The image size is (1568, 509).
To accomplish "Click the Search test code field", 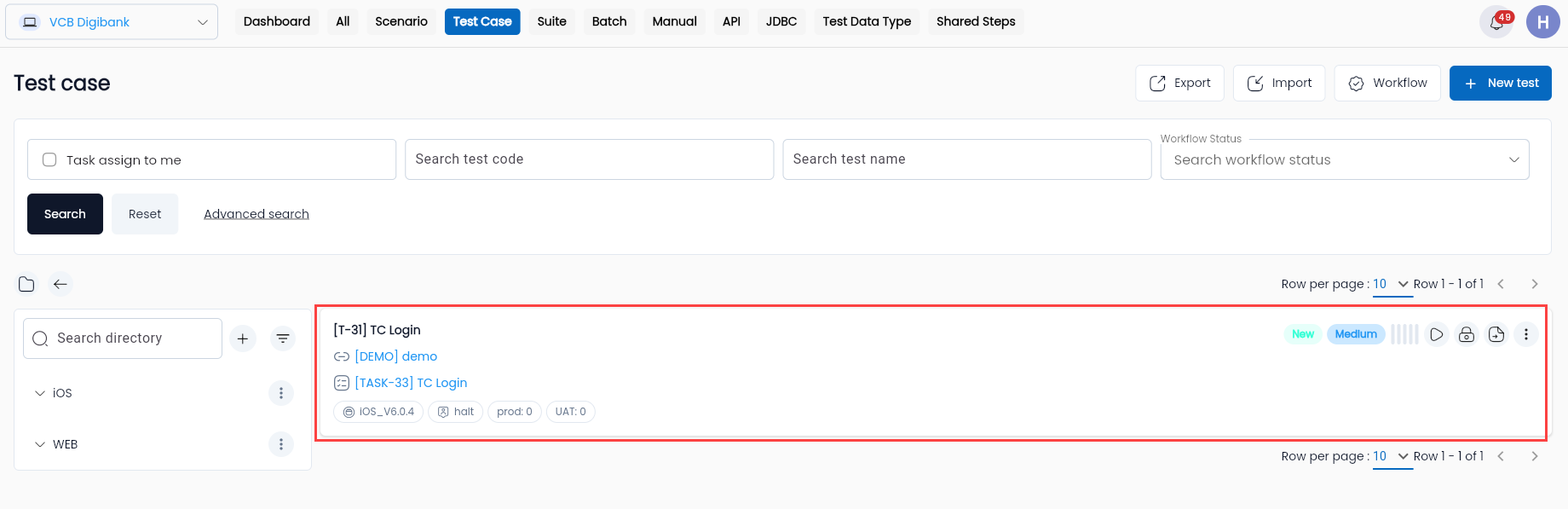I will click(589, 159).
